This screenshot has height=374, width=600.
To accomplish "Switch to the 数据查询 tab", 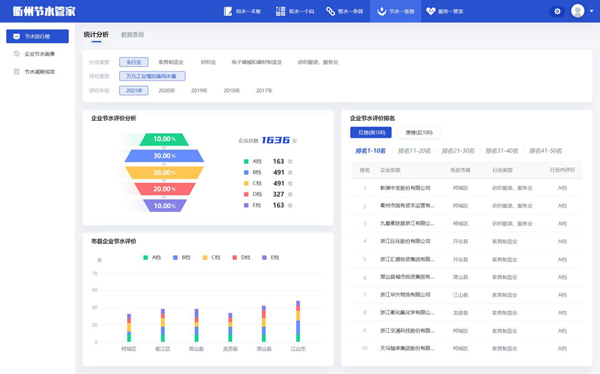I will (x=132, y=35).
